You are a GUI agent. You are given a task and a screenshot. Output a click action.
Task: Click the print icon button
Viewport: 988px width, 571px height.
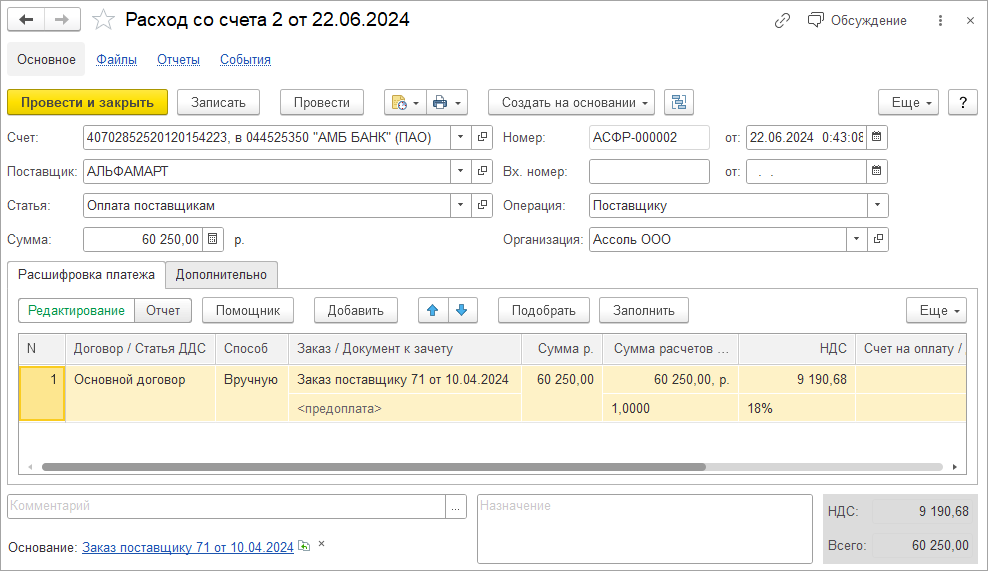click(x=441, y=102)
